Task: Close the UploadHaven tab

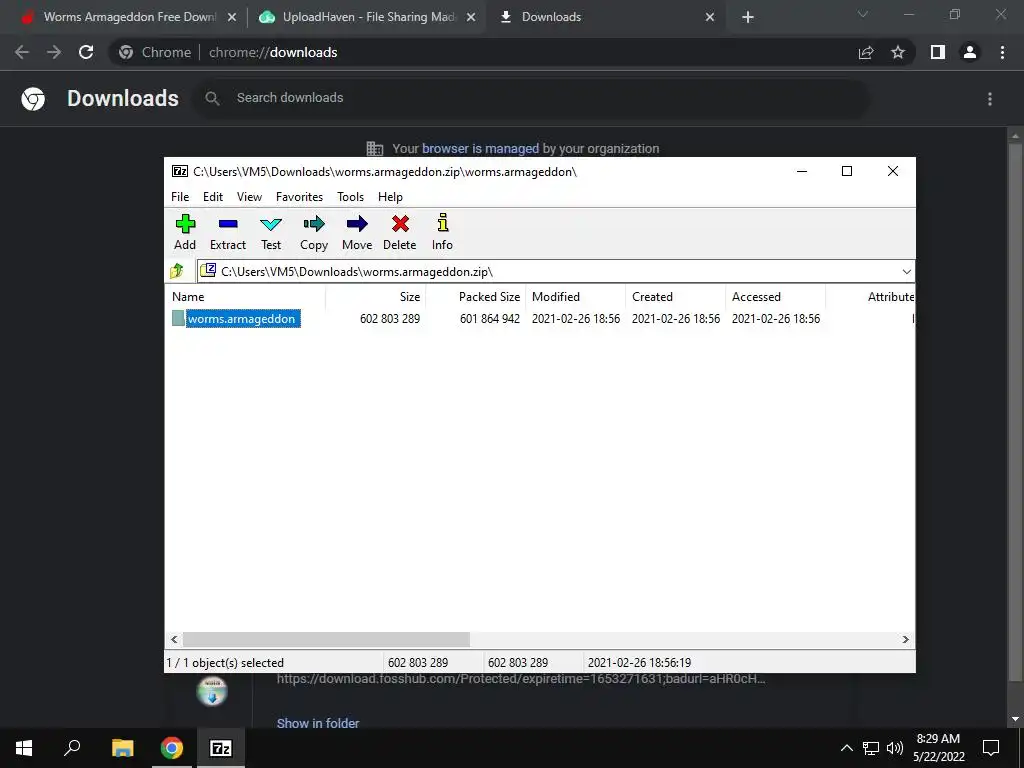Action: coord(472,17)
